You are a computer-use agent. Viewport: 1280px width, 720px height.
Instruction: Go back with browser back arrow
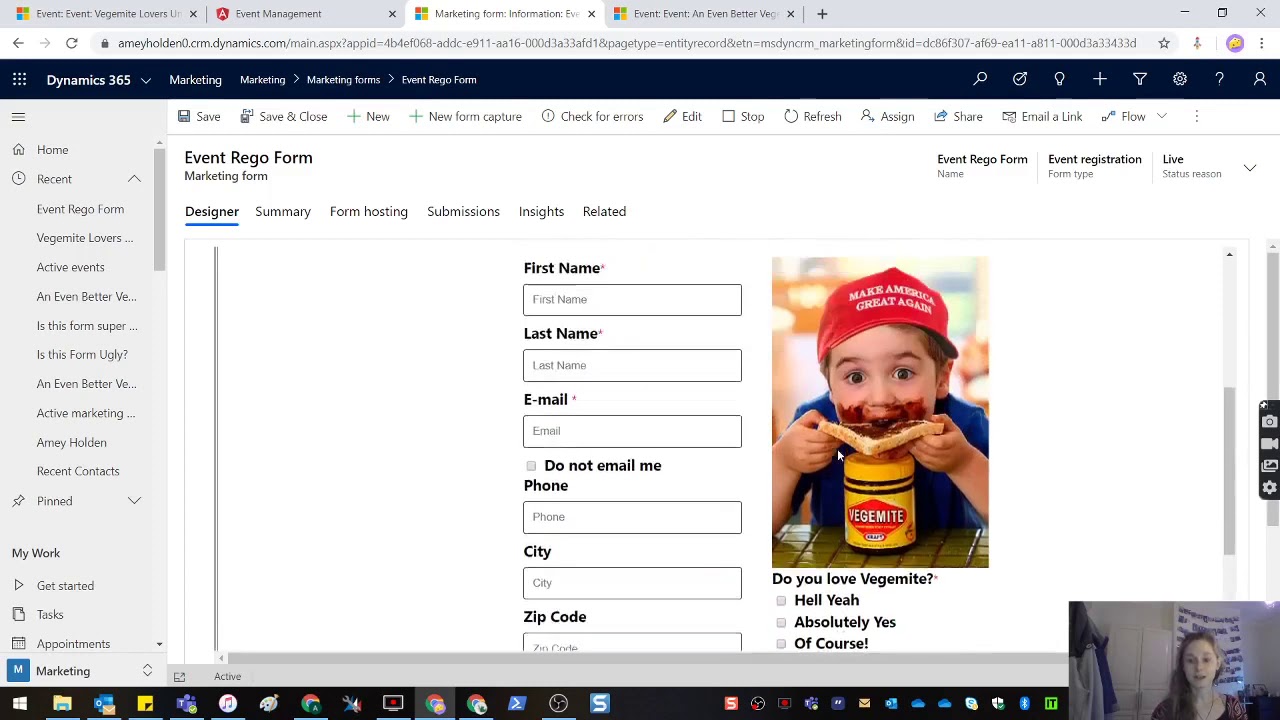tap(18, 43)
